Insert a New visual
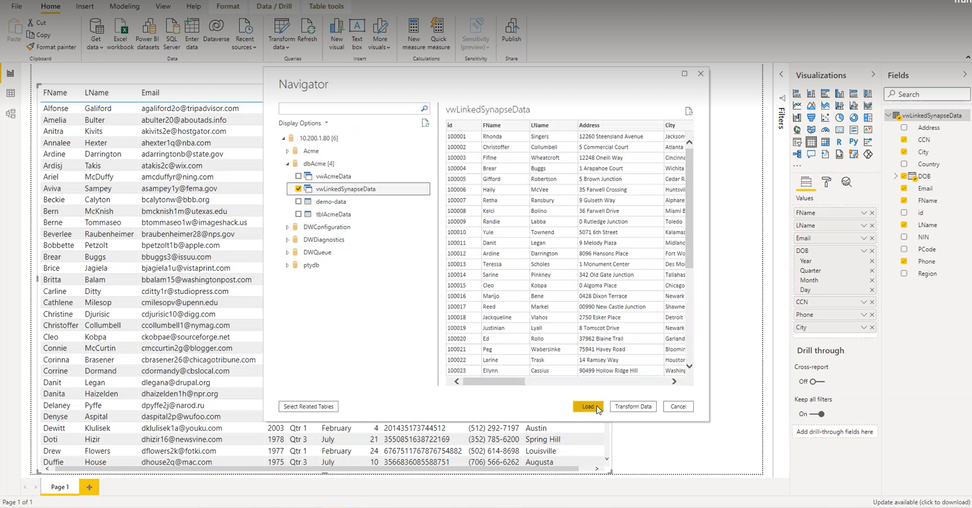The width and height of the screenshot is (972, 508). click(x=337, y=34)
